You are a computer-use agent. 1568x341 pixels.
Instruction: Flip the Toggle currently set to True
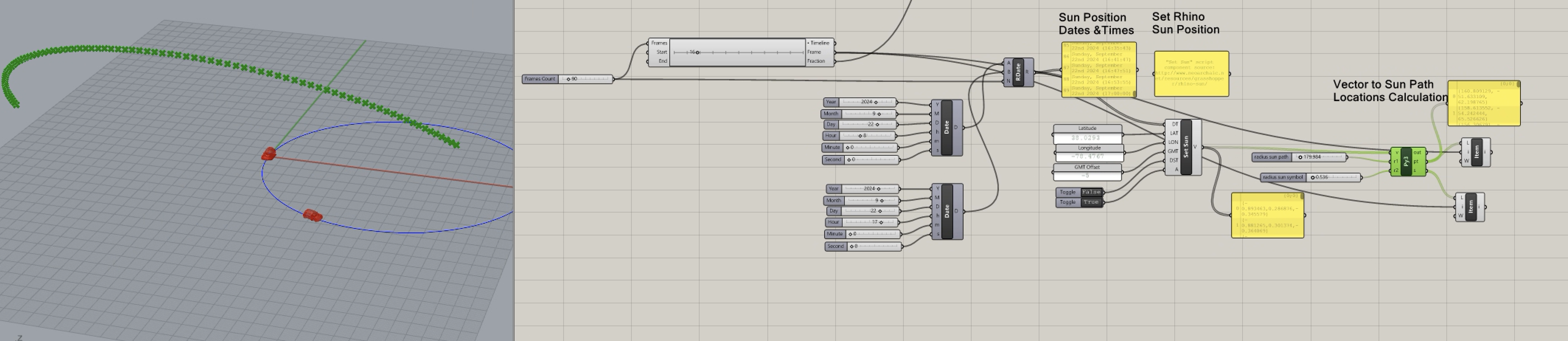1090,202
